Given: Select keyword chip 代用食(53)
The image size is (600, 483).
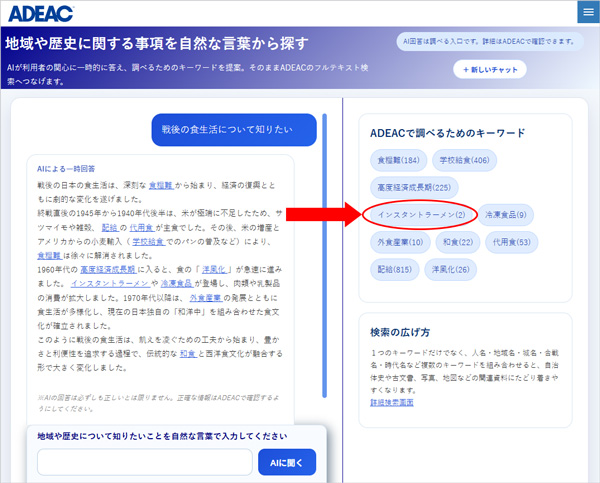Looking at the screenshot, I should (x=512, y=242).
